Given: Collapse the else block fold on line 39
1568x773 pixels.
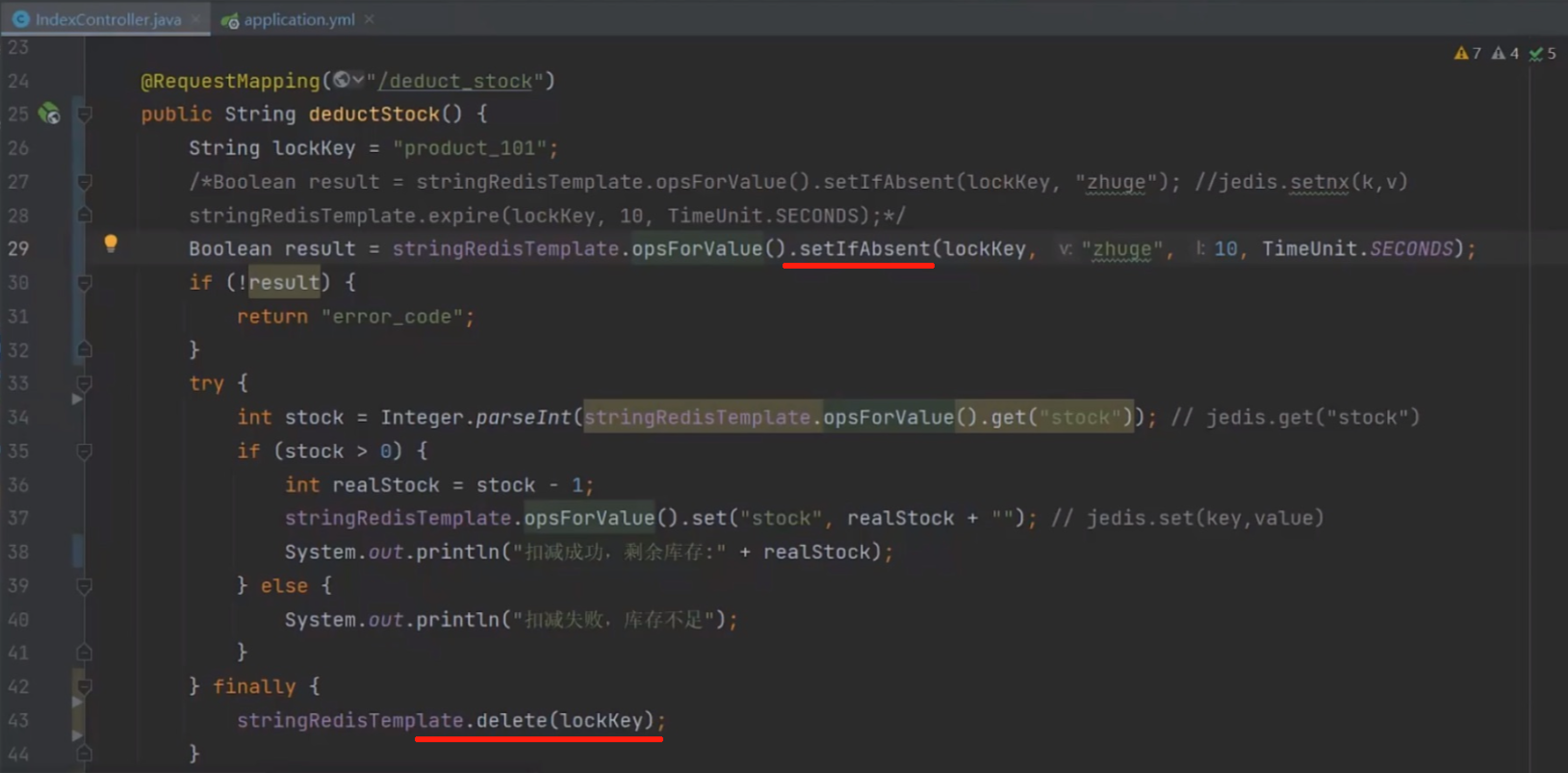Looking at the screenshot, I should (85, 586).
